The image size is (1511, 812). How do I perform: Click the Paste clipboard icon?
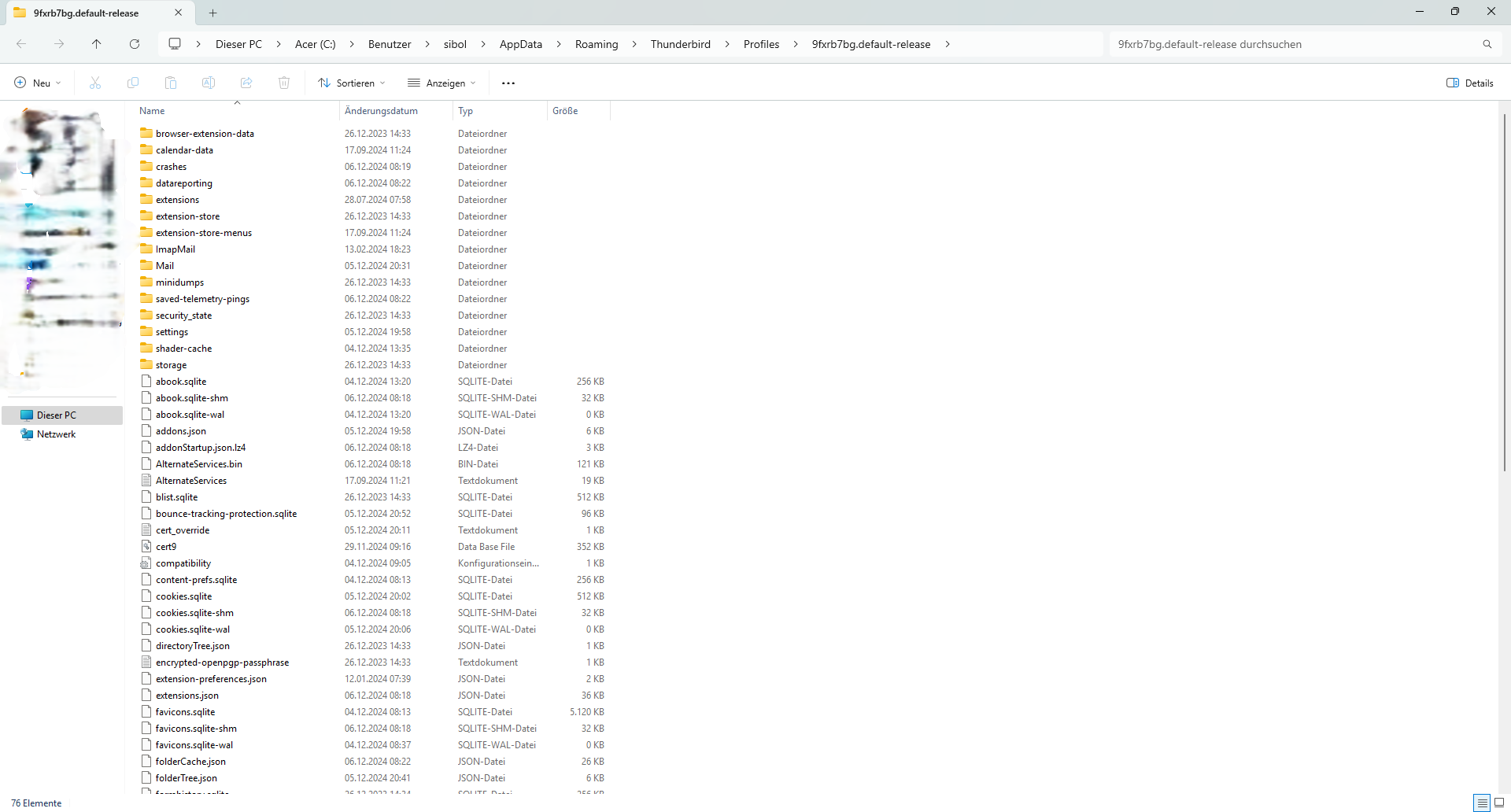pyautogui.click(x=171, y=83)
